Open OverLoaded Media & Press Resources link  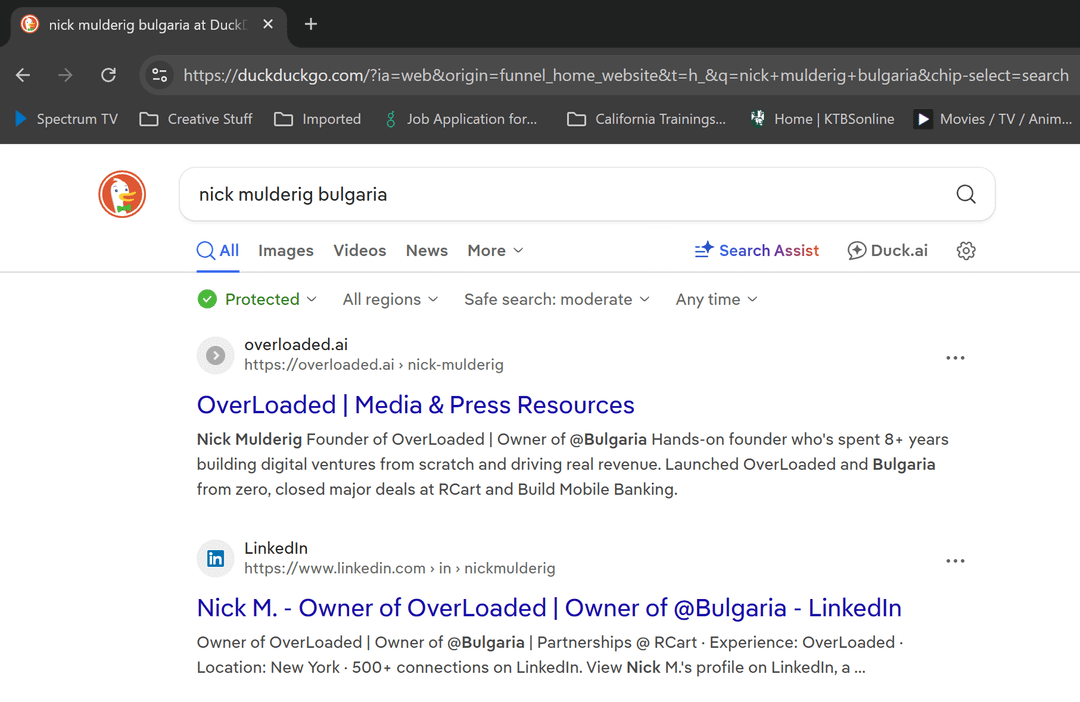[415, 405]
